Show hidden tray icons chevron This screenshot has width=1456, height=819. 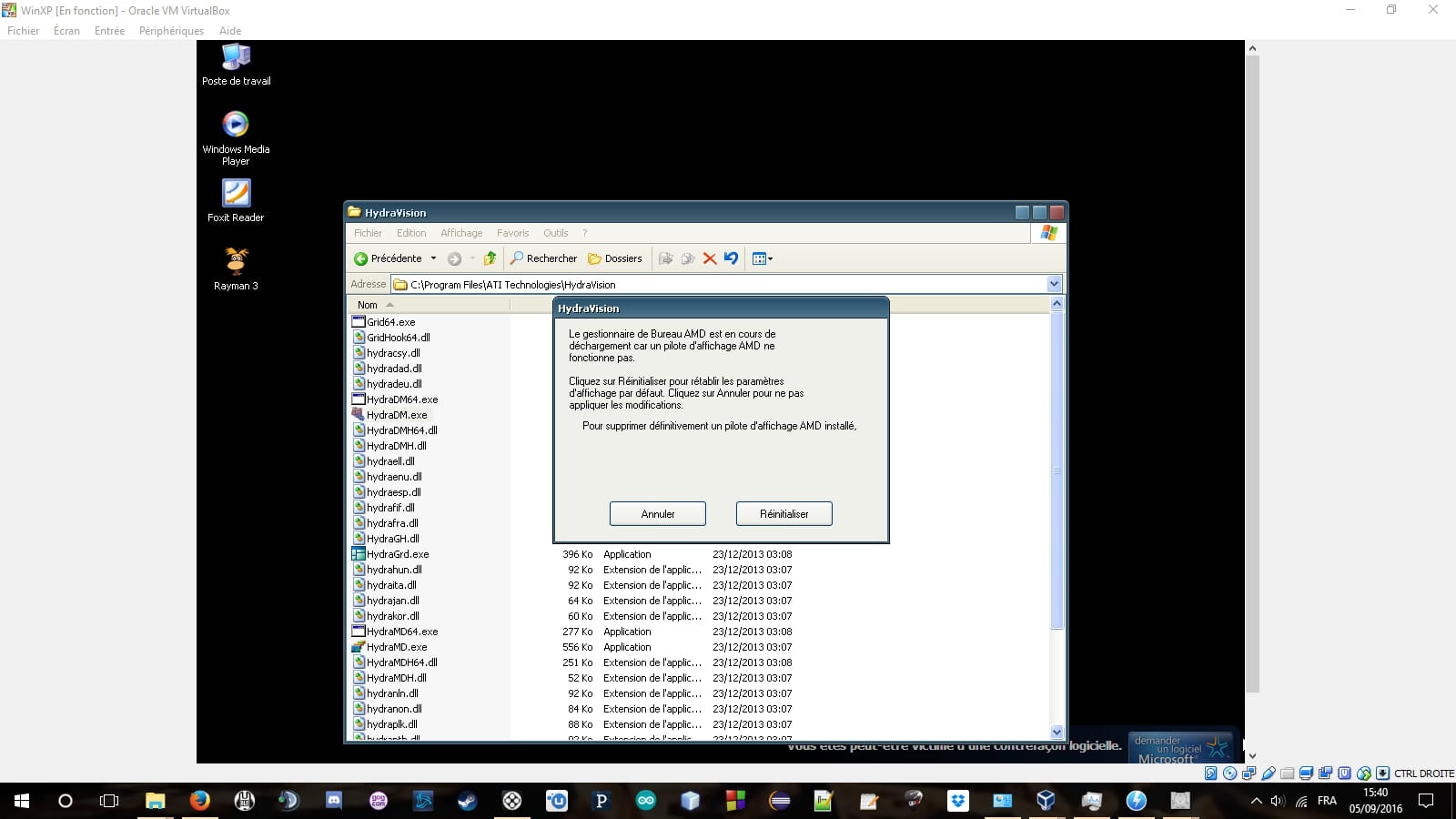(1256, 801)
